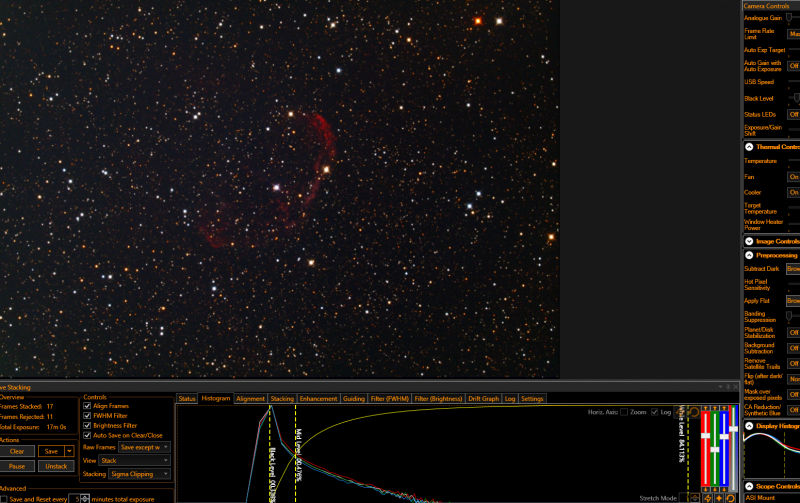800x503 pixels.
Task: Click the Clear button
Action: pyautogui.click(x=17, y=451)
